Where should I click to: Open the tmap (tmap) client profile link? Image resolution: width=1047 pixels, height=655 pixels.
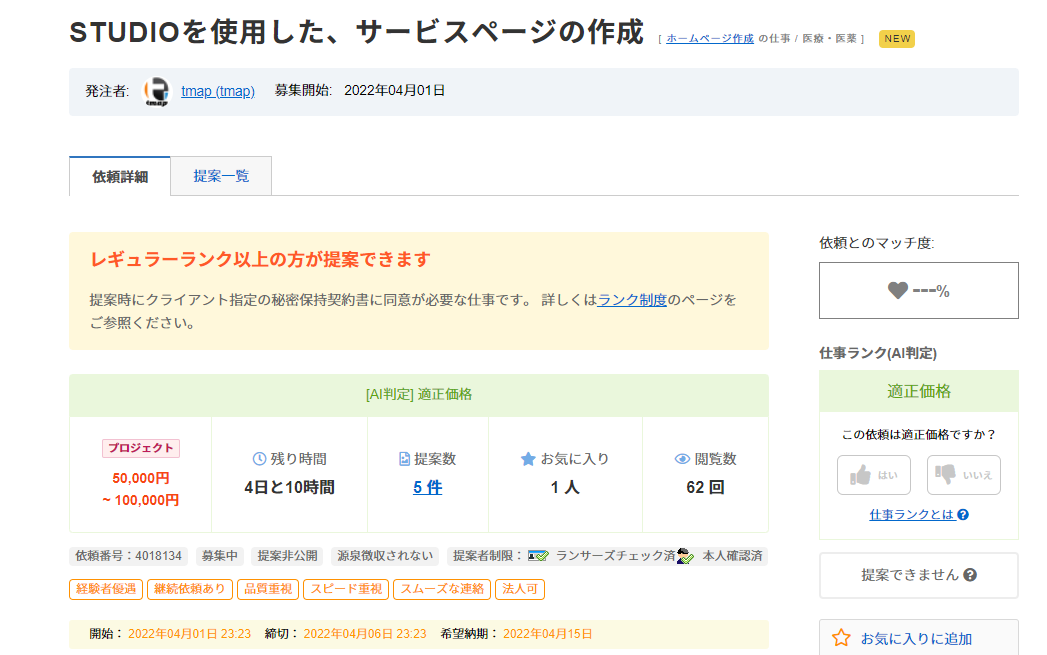(x=218, y=91)
